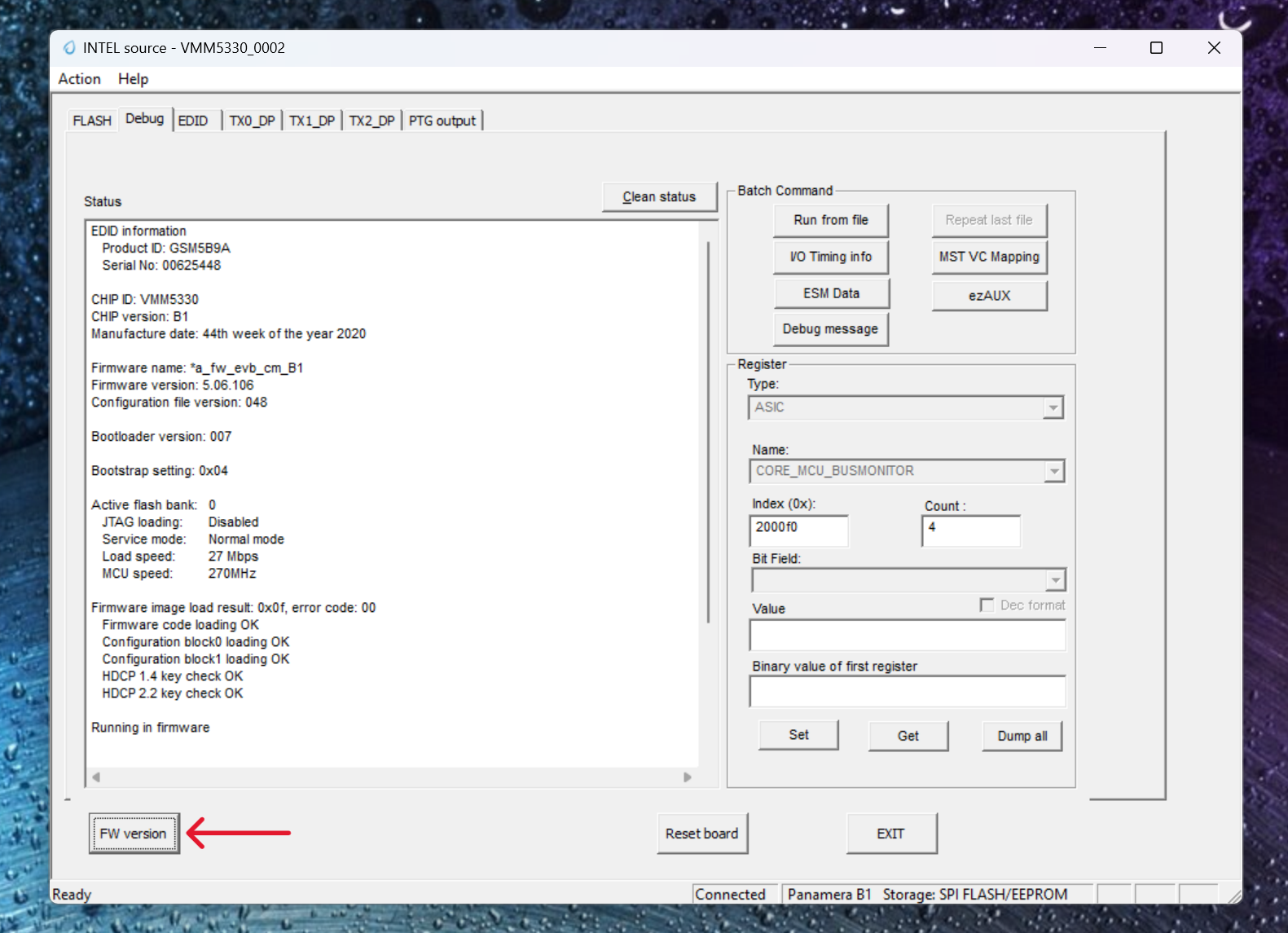
Task: Click the app icon in the title bar
Action: click(69, 48)
